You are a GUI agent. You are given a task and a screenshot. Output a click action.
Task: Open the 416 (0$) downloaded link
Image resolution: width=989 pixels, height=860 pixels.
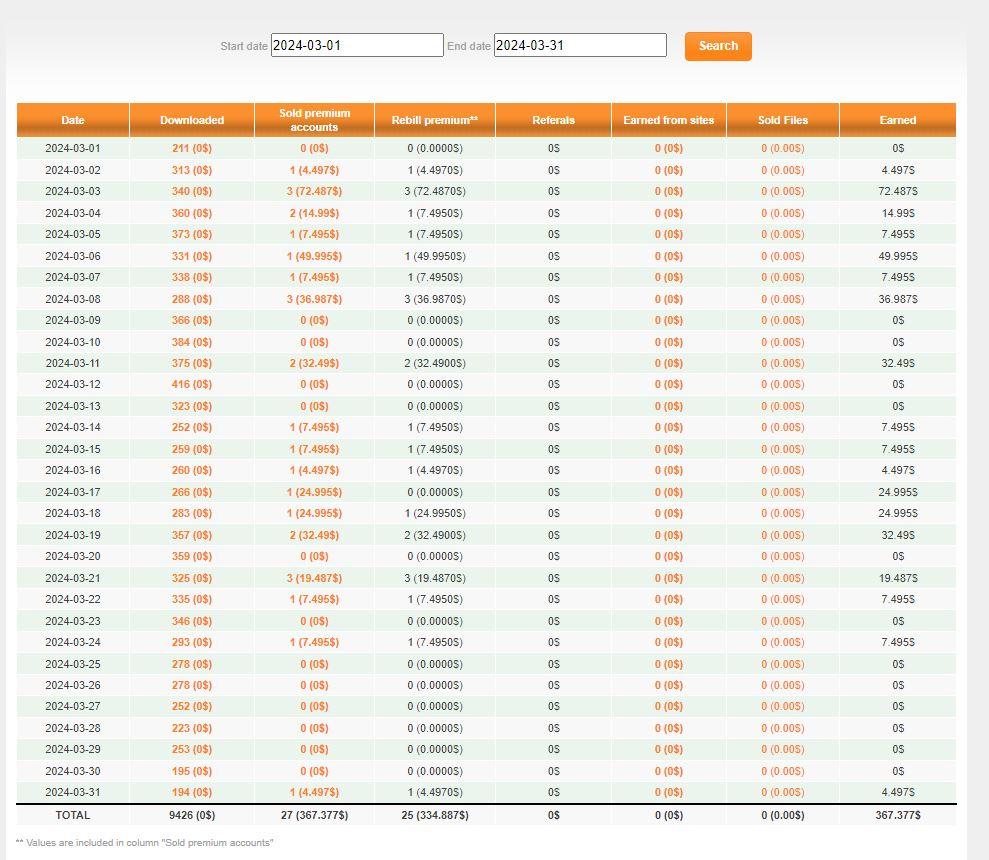(192, 384)
